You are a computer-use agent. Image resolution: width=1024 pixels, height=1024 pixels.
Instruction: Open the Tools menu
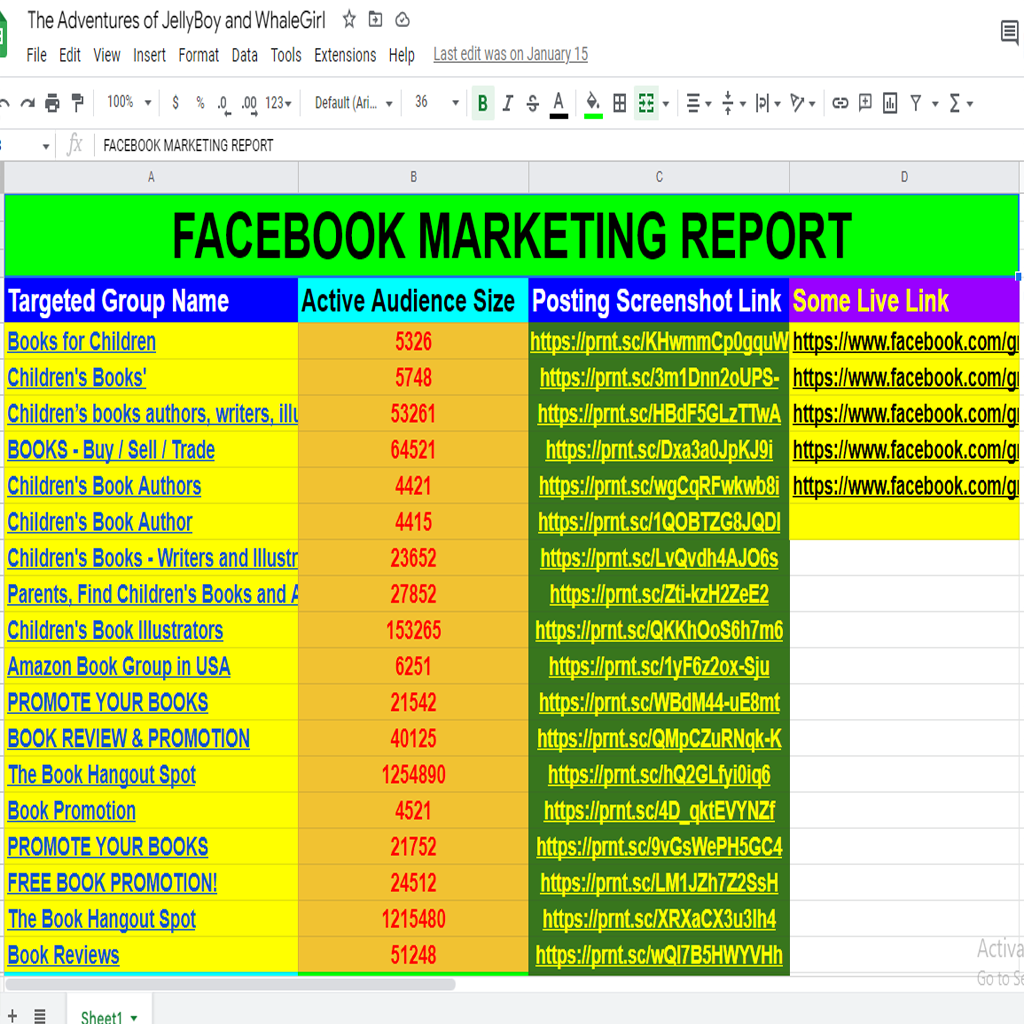tap(286, 56)
